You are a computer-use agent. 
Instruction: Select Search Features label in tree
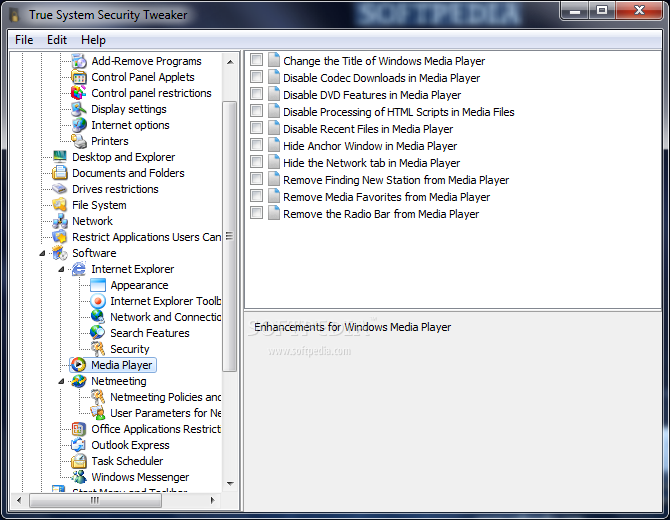point(150,333)
